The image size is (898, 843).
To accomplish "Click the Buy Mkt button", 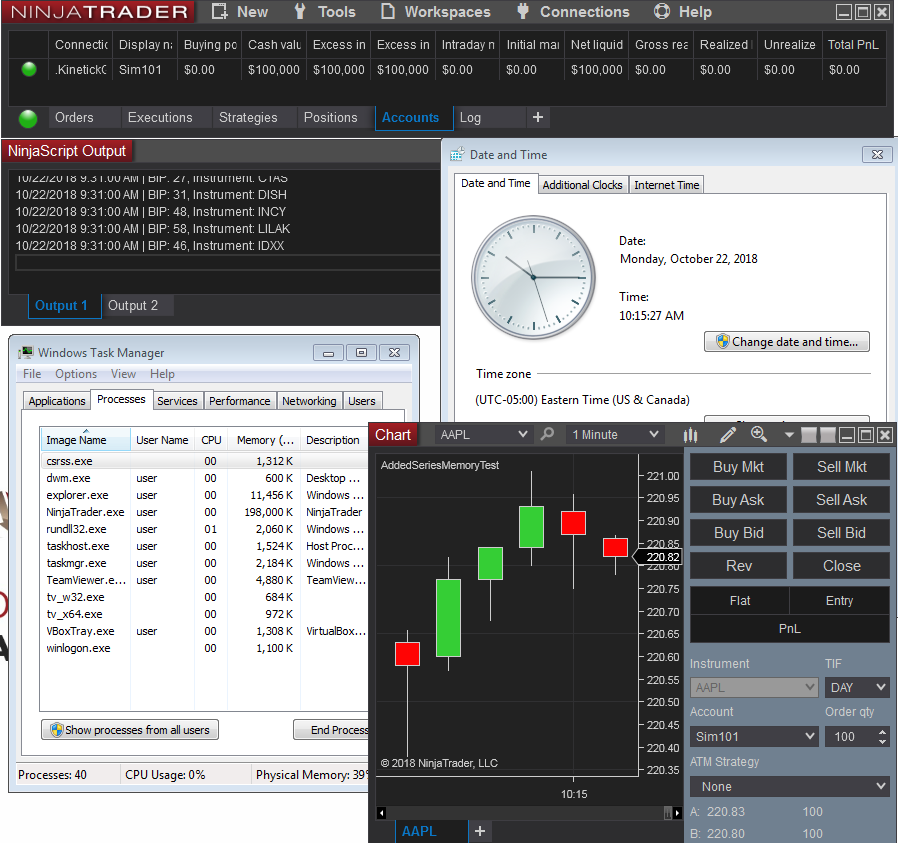I will [738, 467].
